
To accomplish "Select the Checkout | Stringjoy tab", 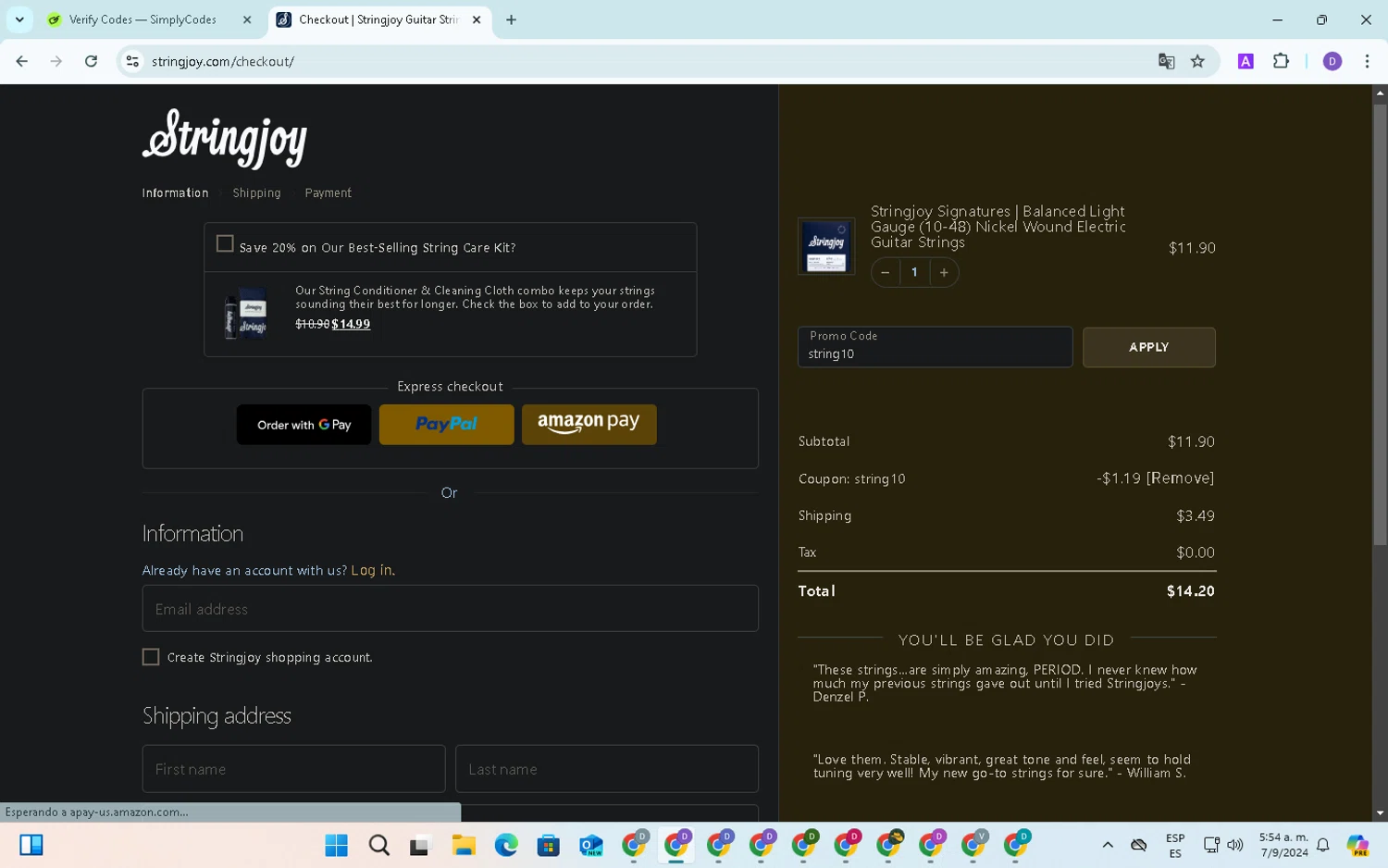I will pos(378,19).
